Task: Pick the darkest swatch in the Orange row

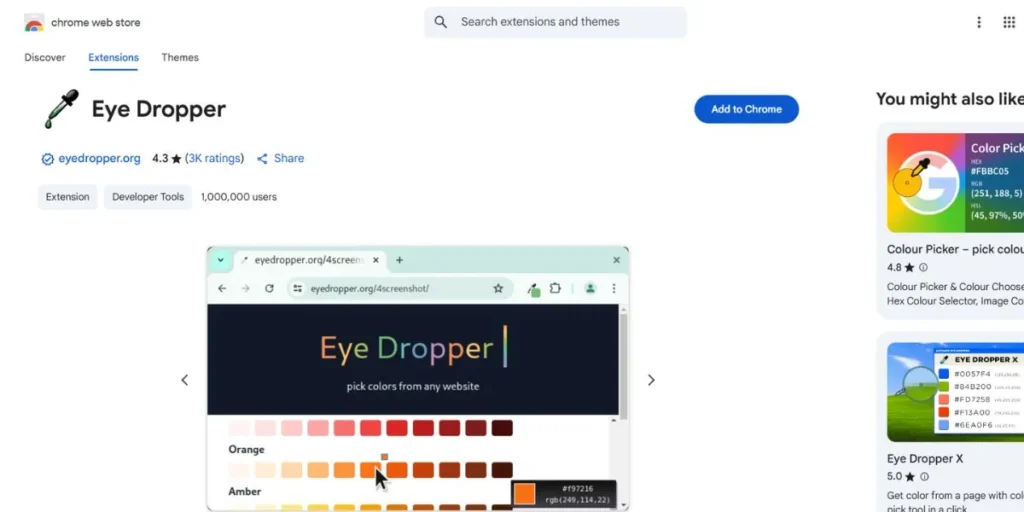Action: (x=502, y=470)
